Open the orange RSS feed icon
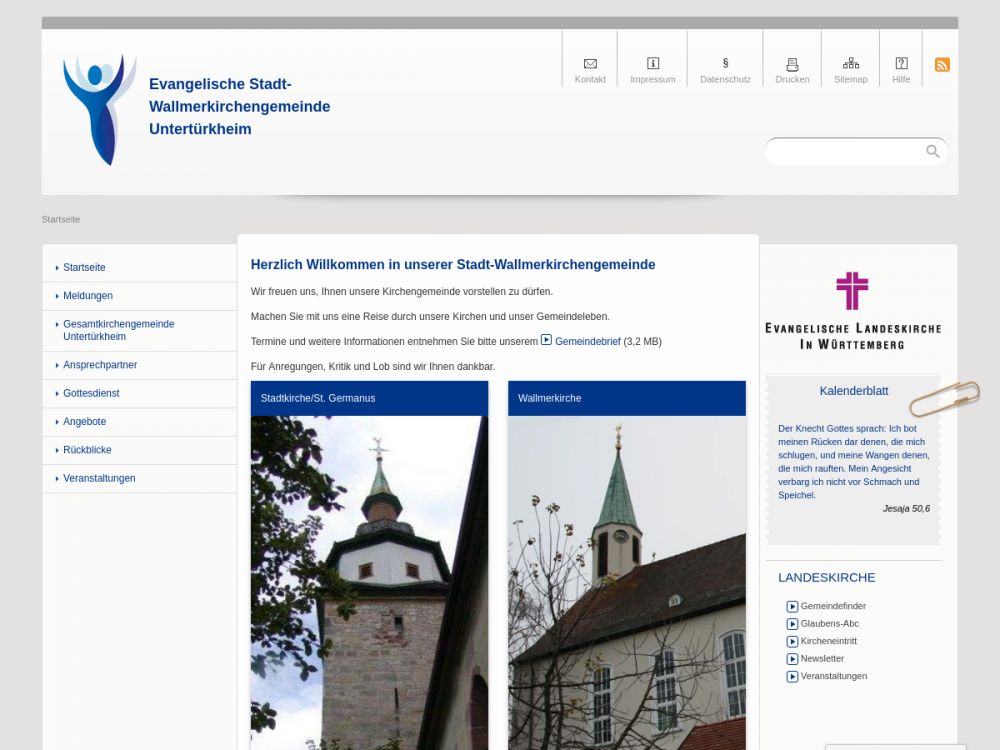Screen dimensions: 1000x750 [x=942, y=65]
